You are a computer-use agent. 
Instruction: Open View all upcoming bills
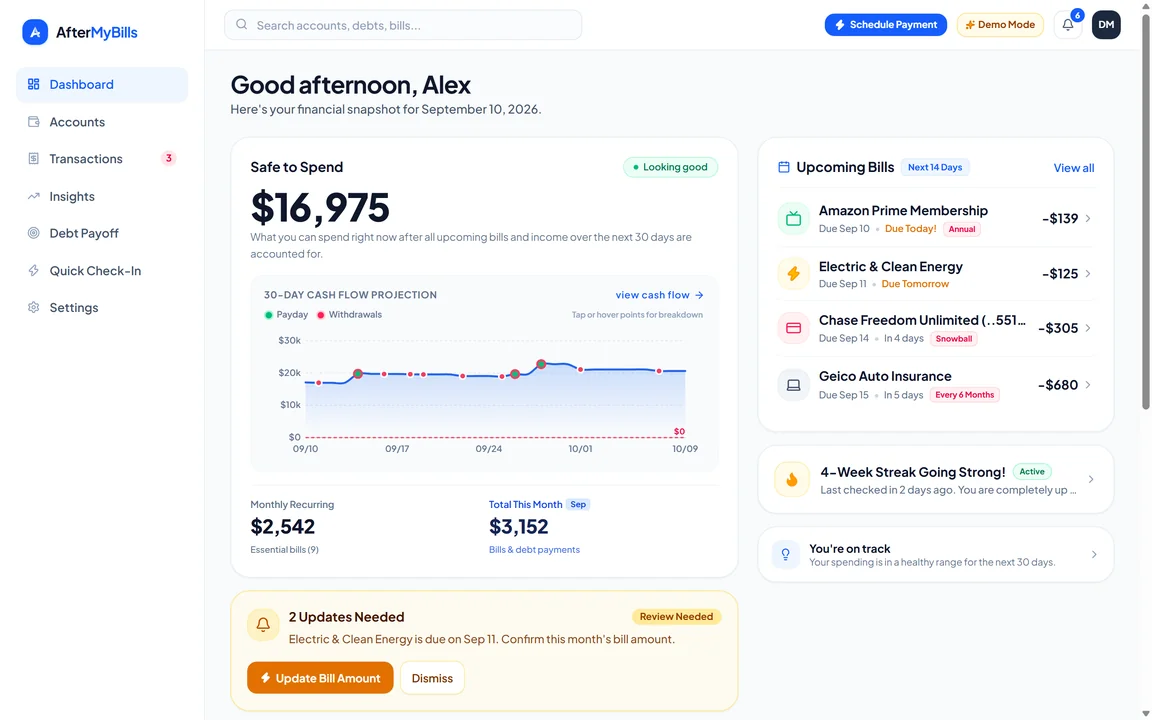[1073, 168]
